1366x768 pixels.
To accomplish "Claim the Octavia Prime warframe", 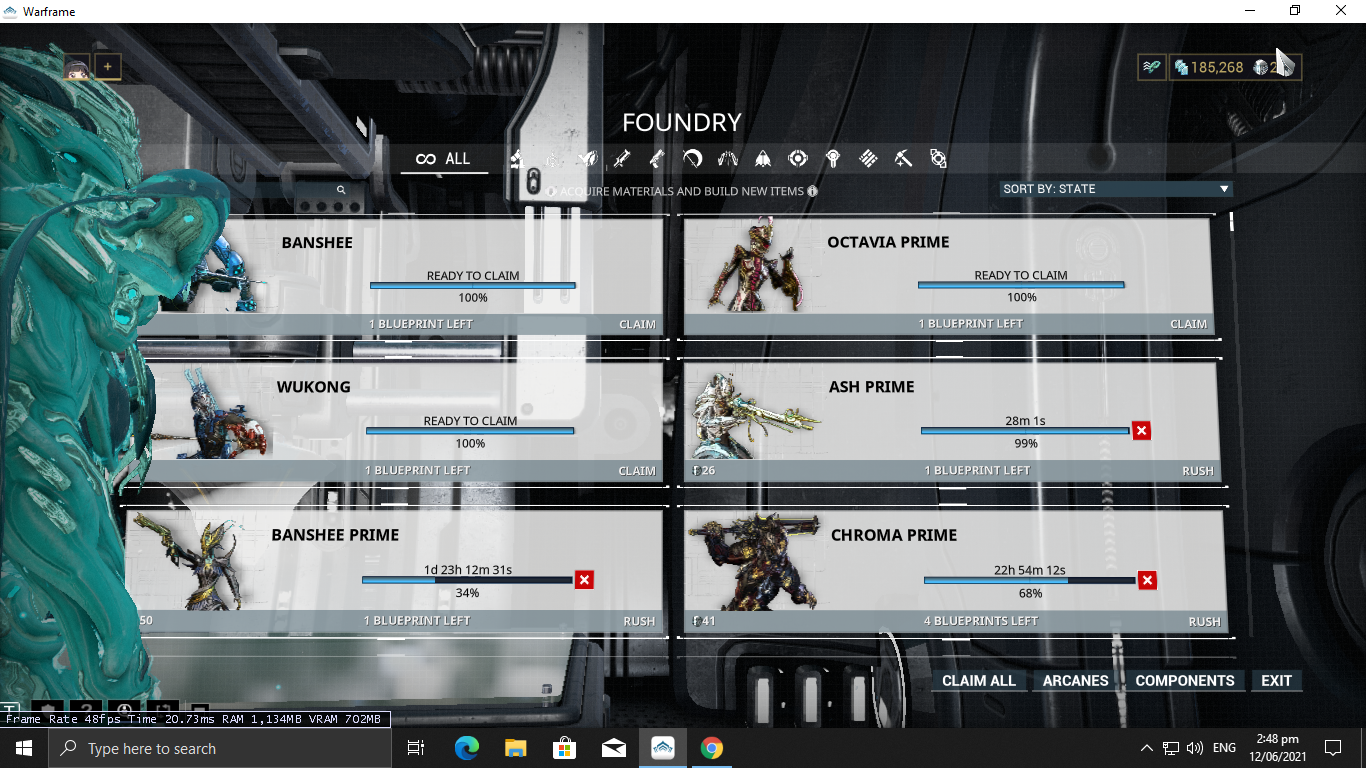I will 1188,324.
